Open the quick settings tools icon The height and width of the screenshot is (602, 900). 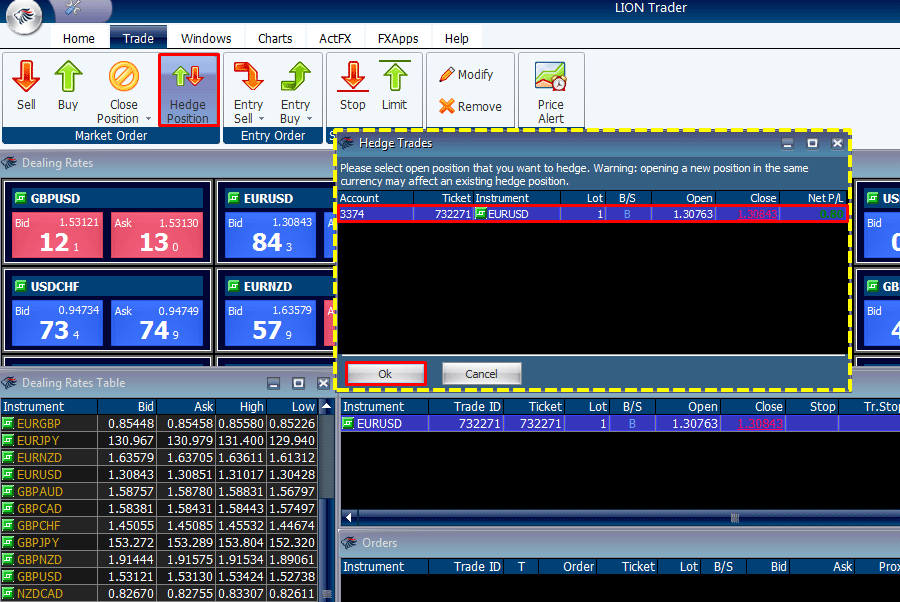73,7
